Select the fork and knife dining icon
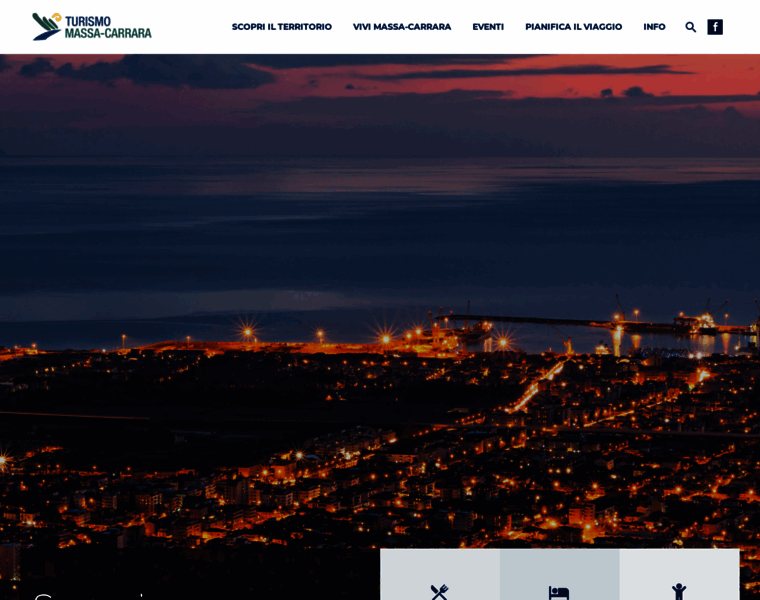Image resolution: width=760 pixels, height=600 pixels. (440, 592)
